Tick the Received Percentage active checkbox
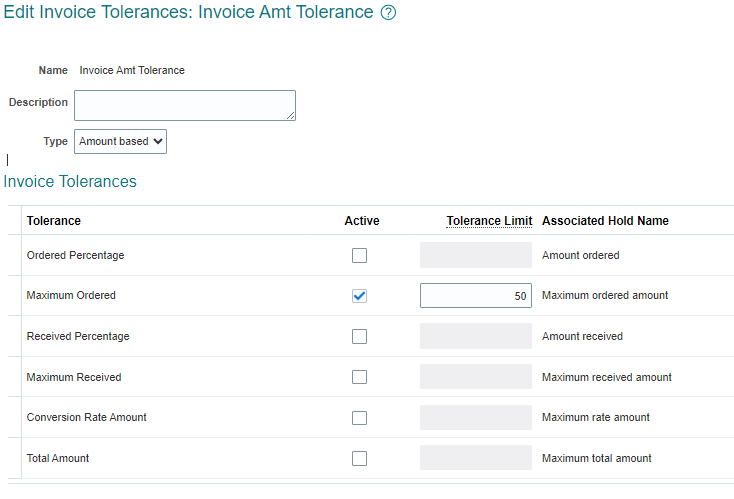Screen dimensions: 734x499 tap(360, 337)
